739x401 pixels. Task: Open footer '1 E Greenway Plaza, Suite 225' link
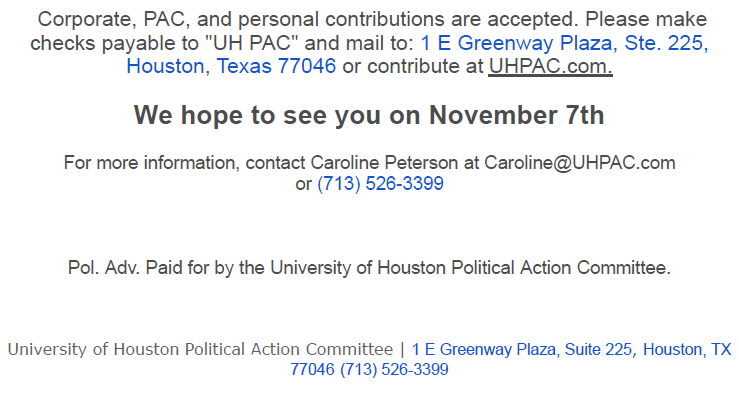(522, 350)
